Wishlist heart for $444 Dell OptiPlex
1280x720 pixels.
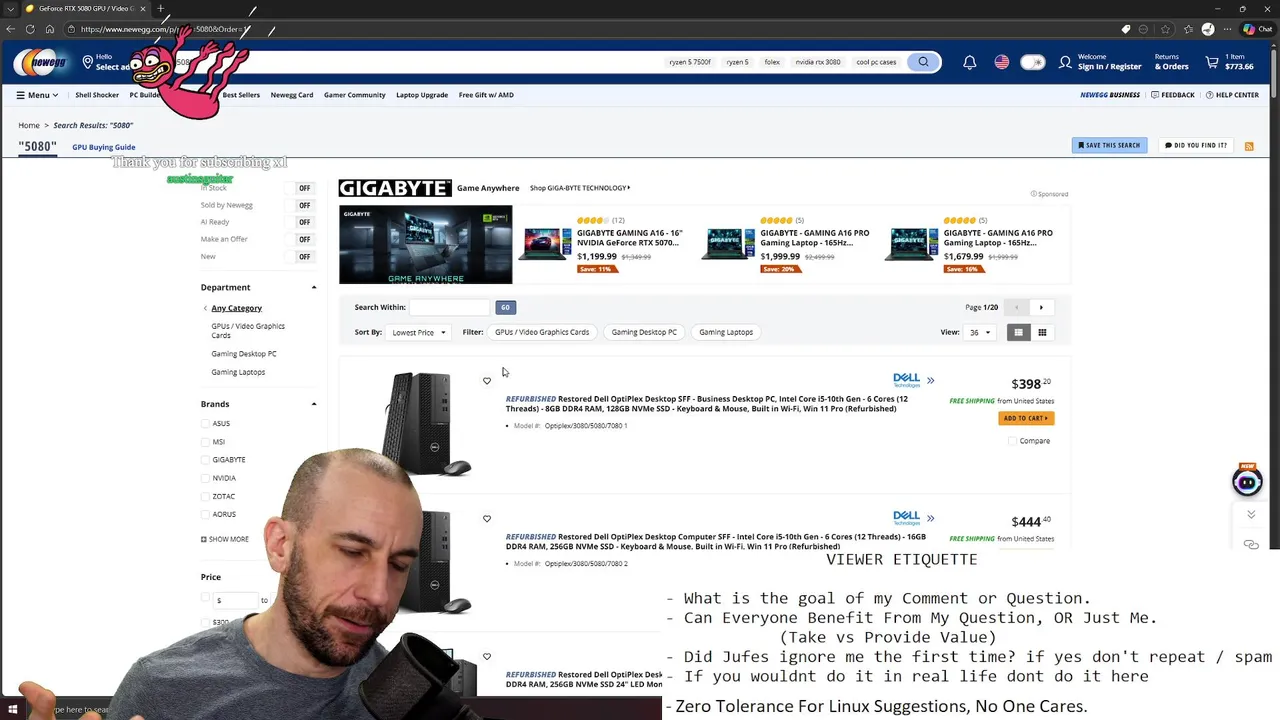pos(487,519)
